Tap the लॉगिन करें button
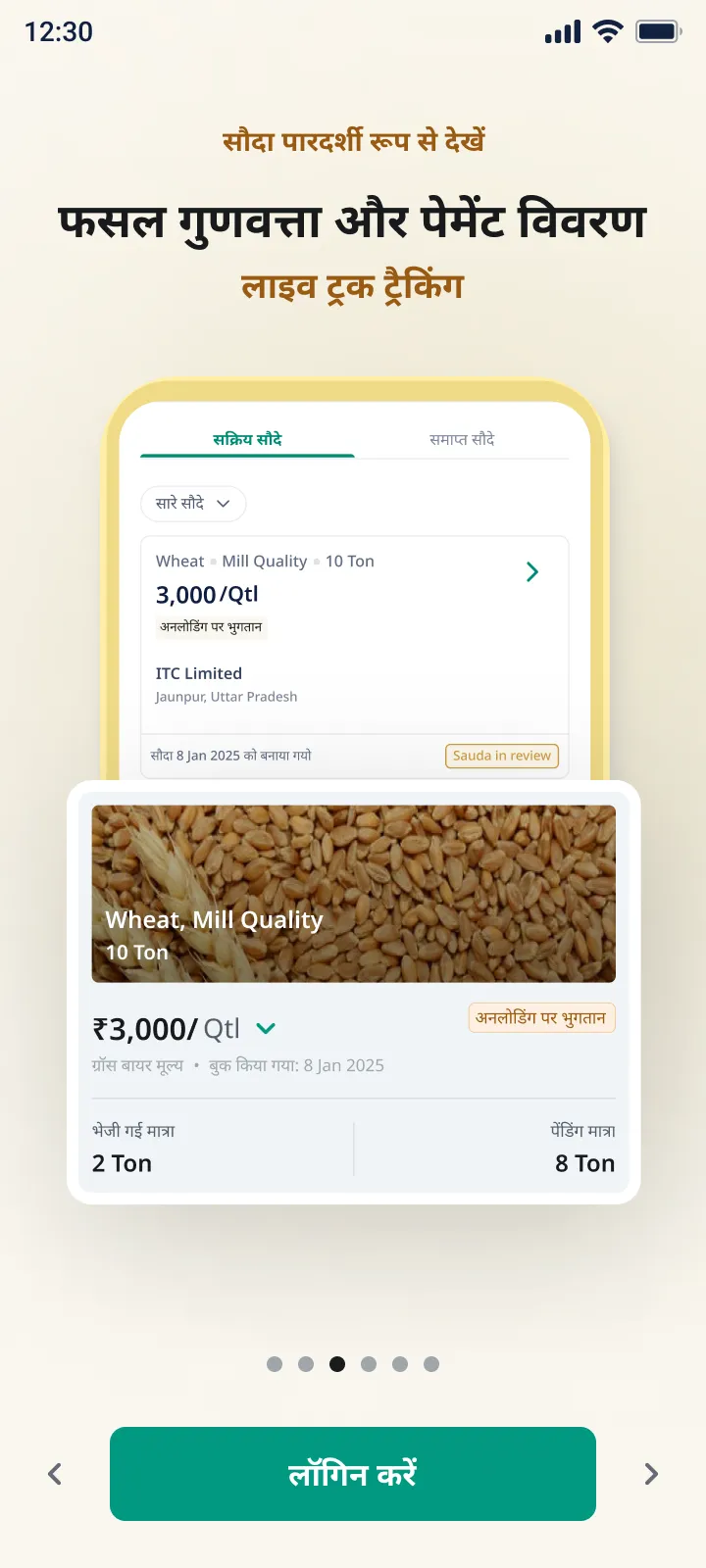The image size is (706, 1568). pos(353,1474)
